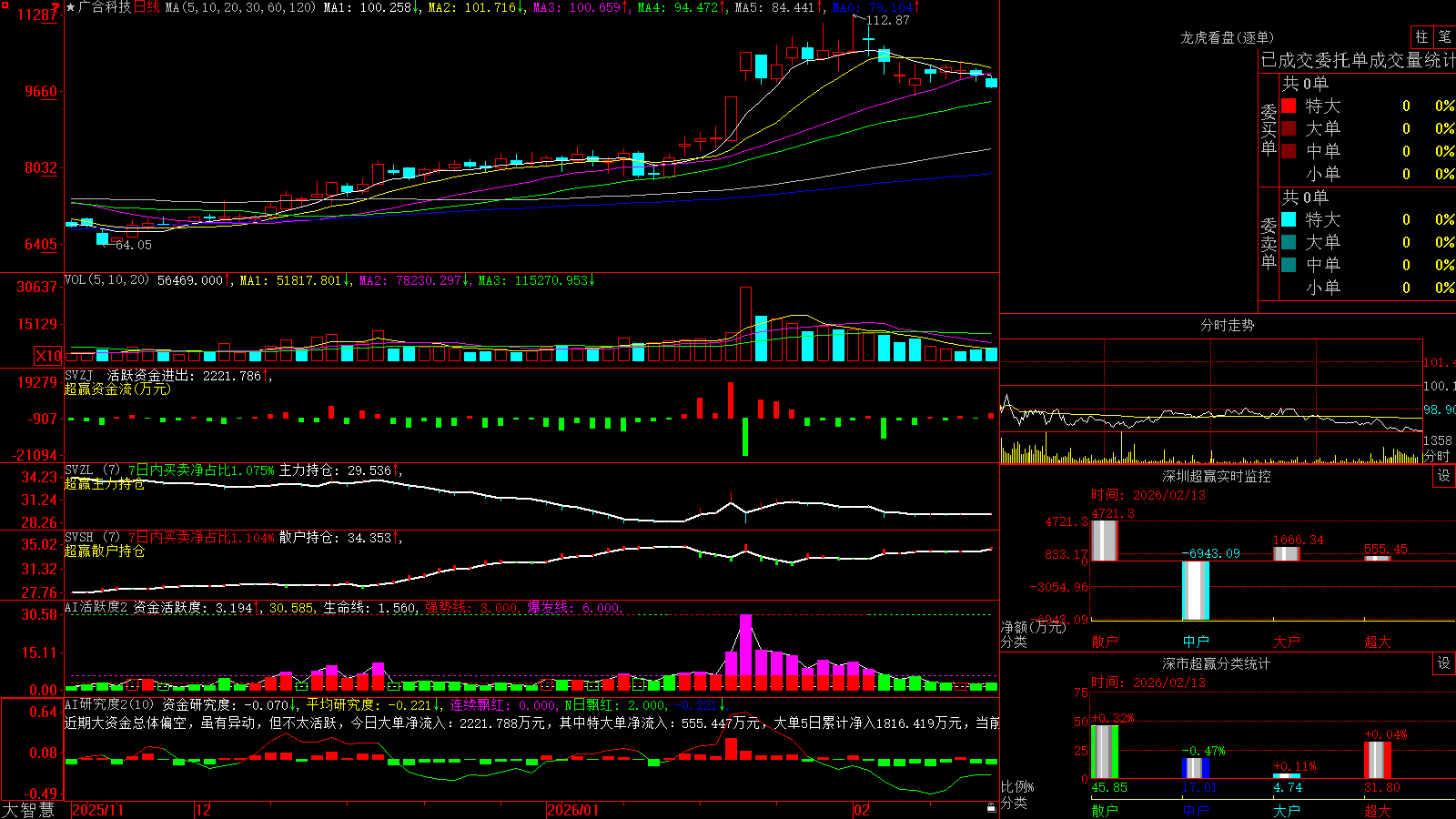The image size is (1456, 819).
Task: Click the 主力持仓: 29.536 value
Action: [335, 470]
